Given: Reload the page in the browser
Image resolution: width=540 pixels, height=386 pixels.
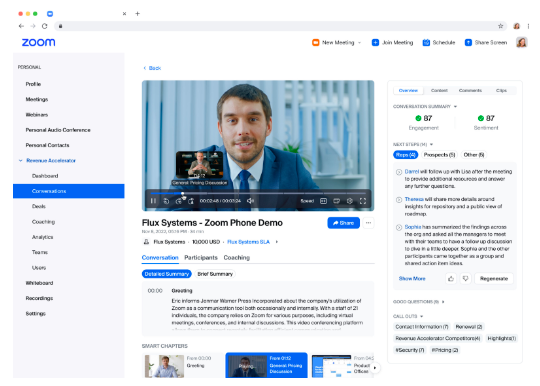Looking at the screenshot, I should [44, 26].
